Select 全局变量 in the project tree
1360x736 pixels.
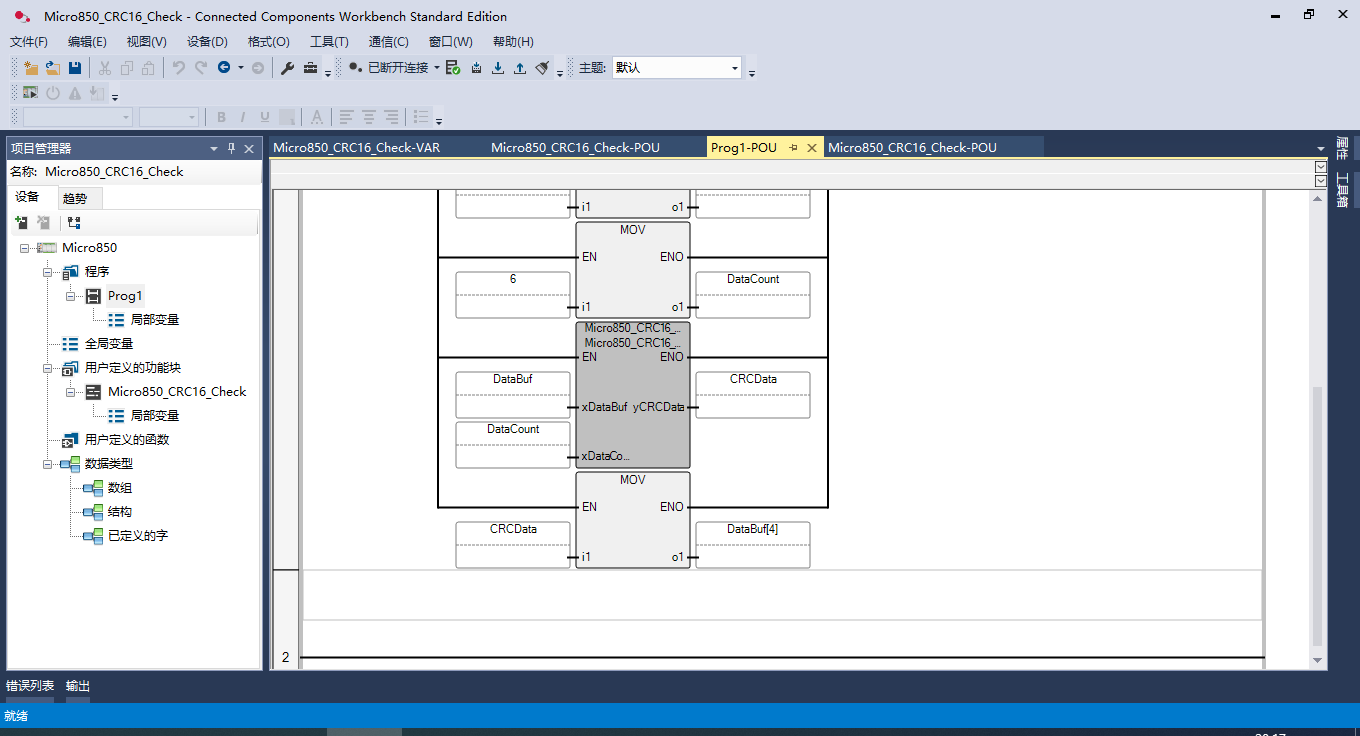tap(109, 344)
